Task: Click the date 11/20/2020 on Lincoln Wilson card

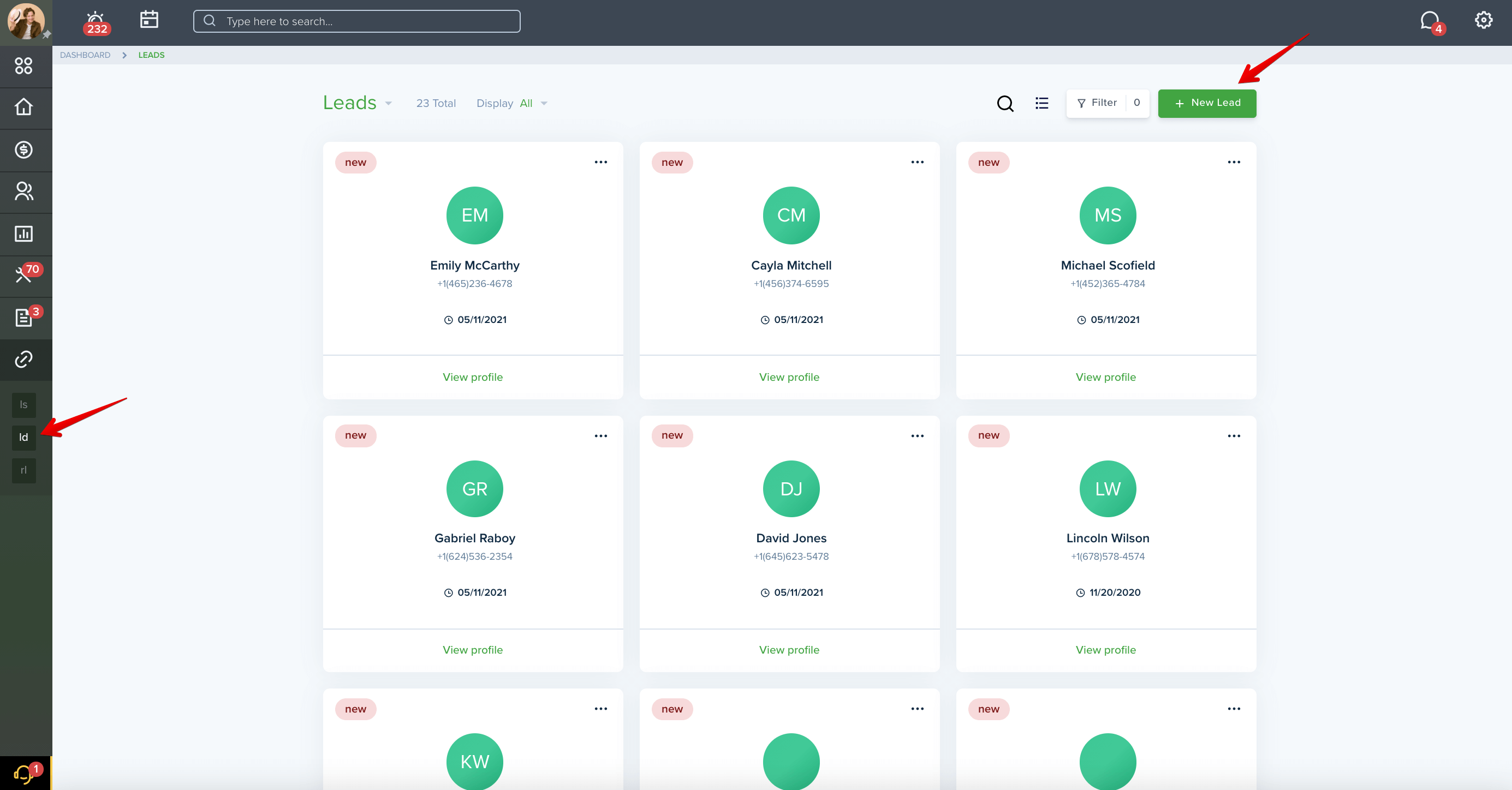Action: pyautogui.click(x=1115, y=592)
